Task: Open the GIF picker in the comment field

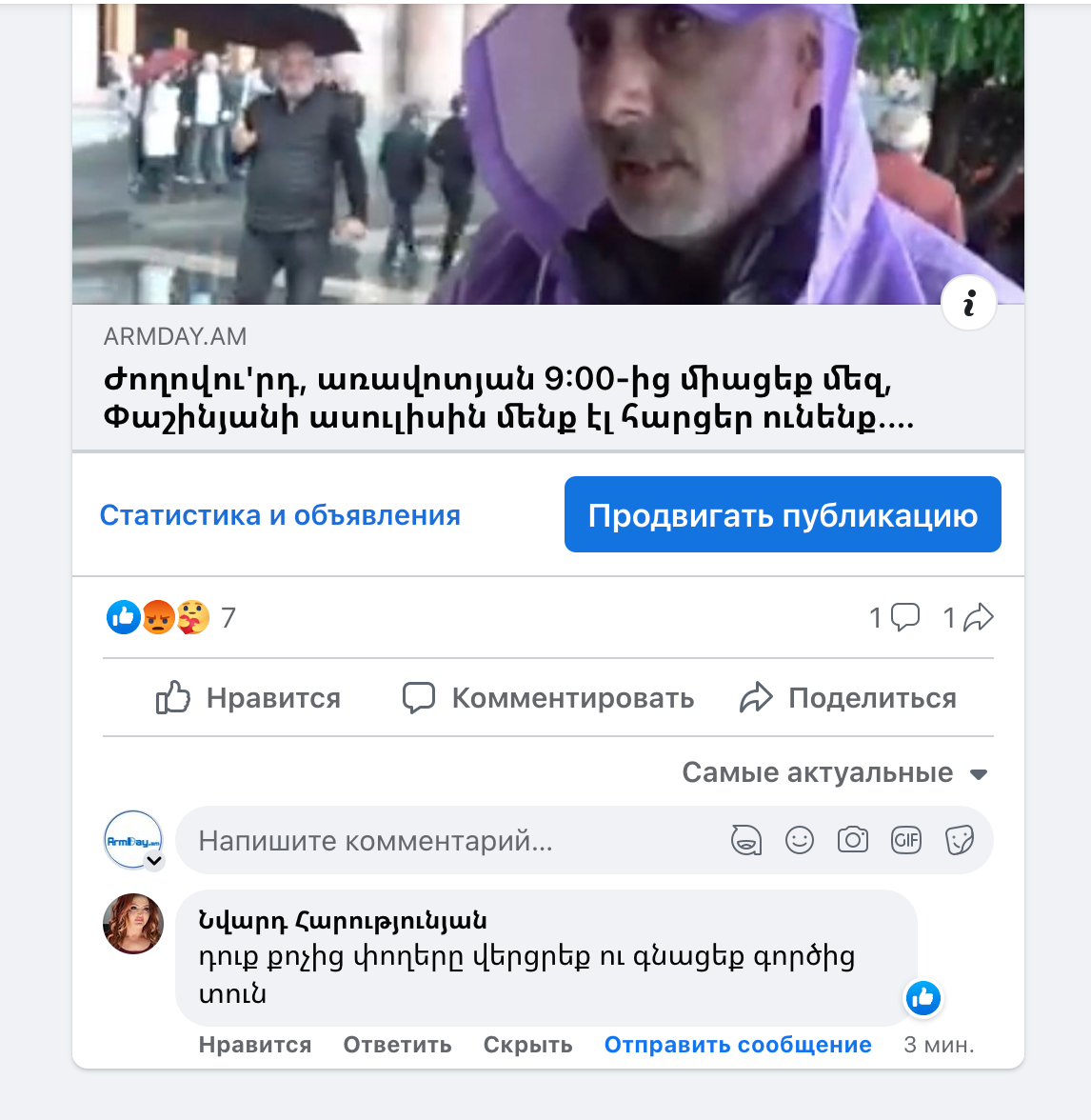Action: [x=906, y=840]
